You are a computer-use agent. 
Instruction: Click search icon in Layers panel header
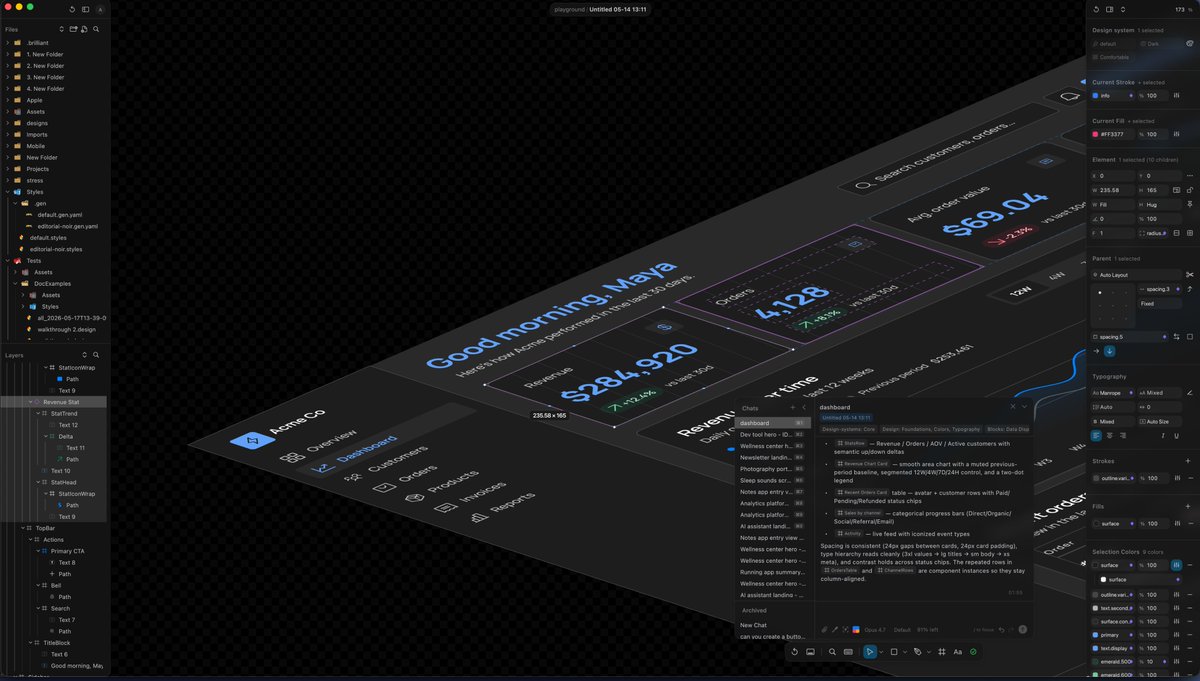click(96, 355)
